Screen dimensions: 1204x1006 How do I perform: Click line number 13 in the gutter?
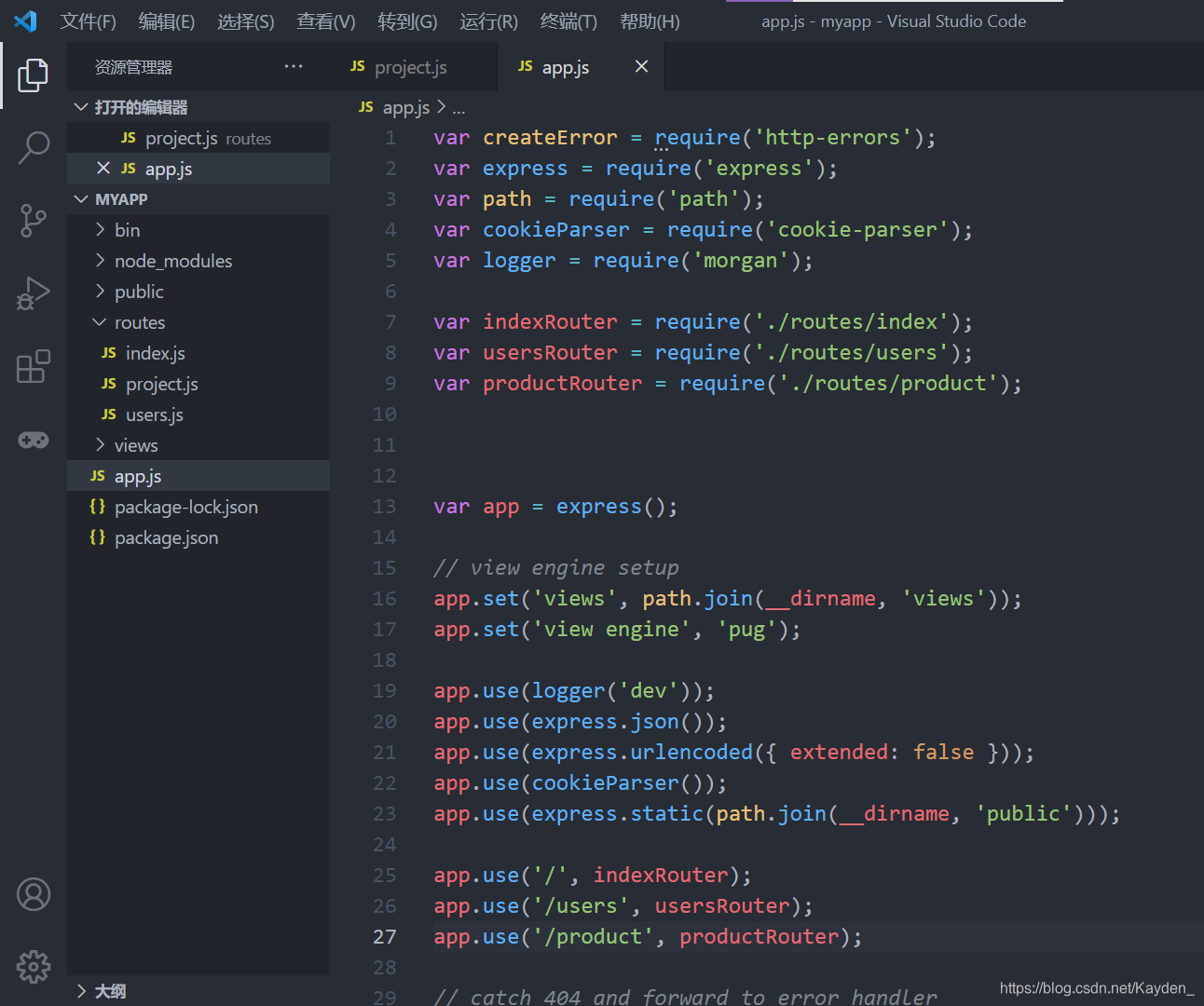[385, 507]
